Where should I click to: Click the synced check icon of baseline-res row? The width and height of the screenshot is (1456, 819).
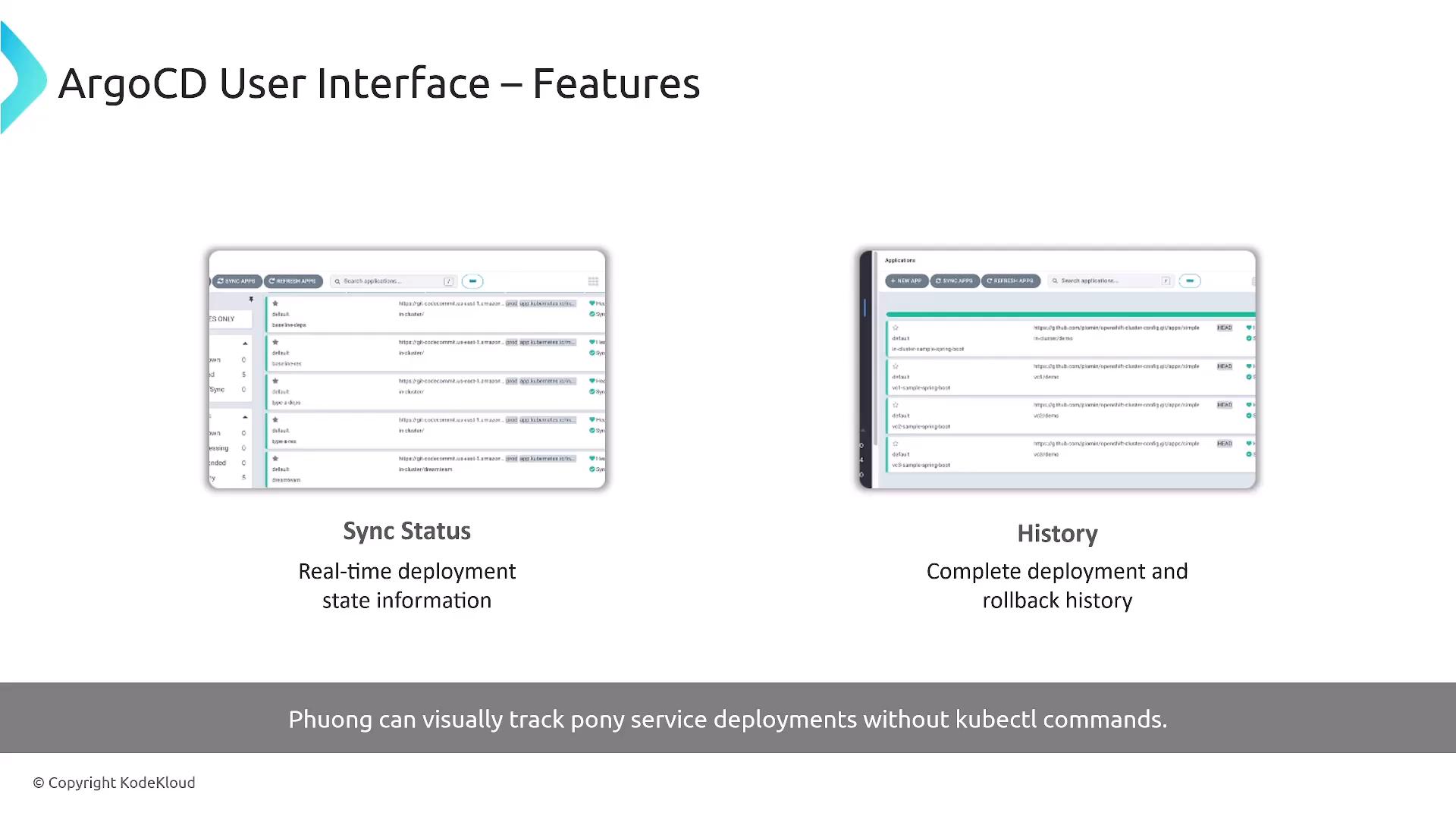click(592, 353)
